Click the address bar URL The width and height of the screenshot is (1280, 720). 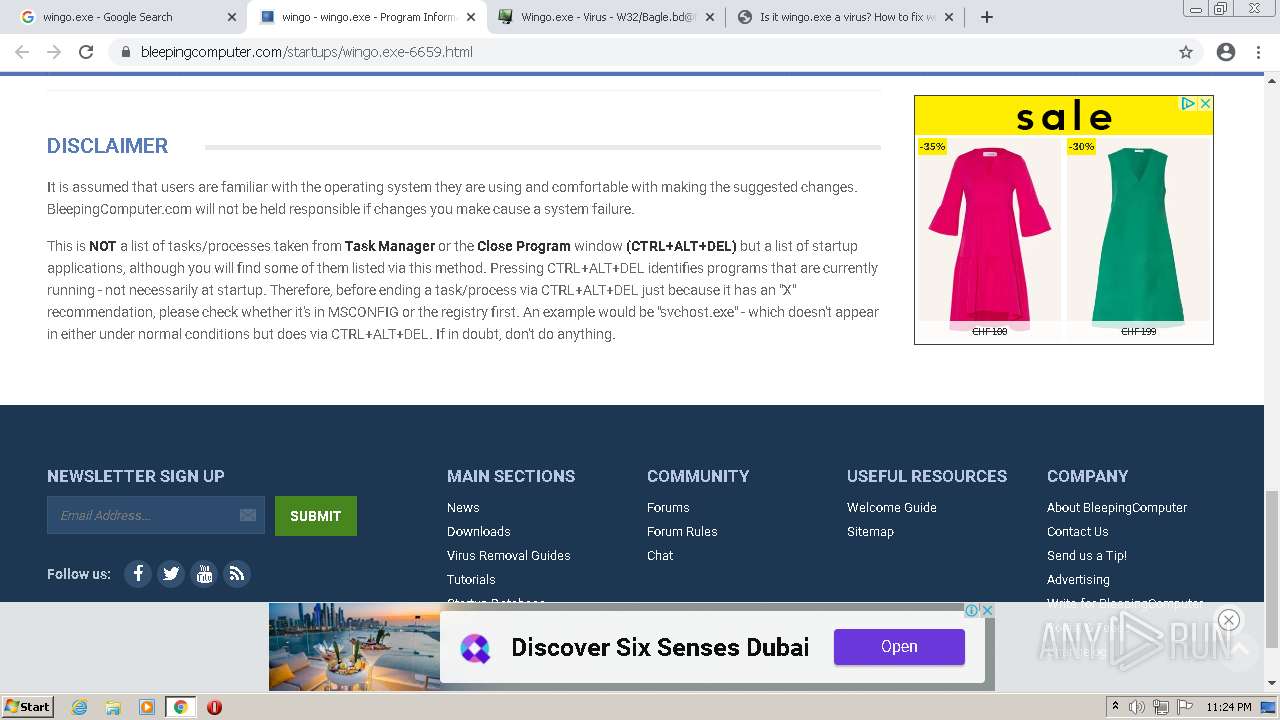point(307,52)
